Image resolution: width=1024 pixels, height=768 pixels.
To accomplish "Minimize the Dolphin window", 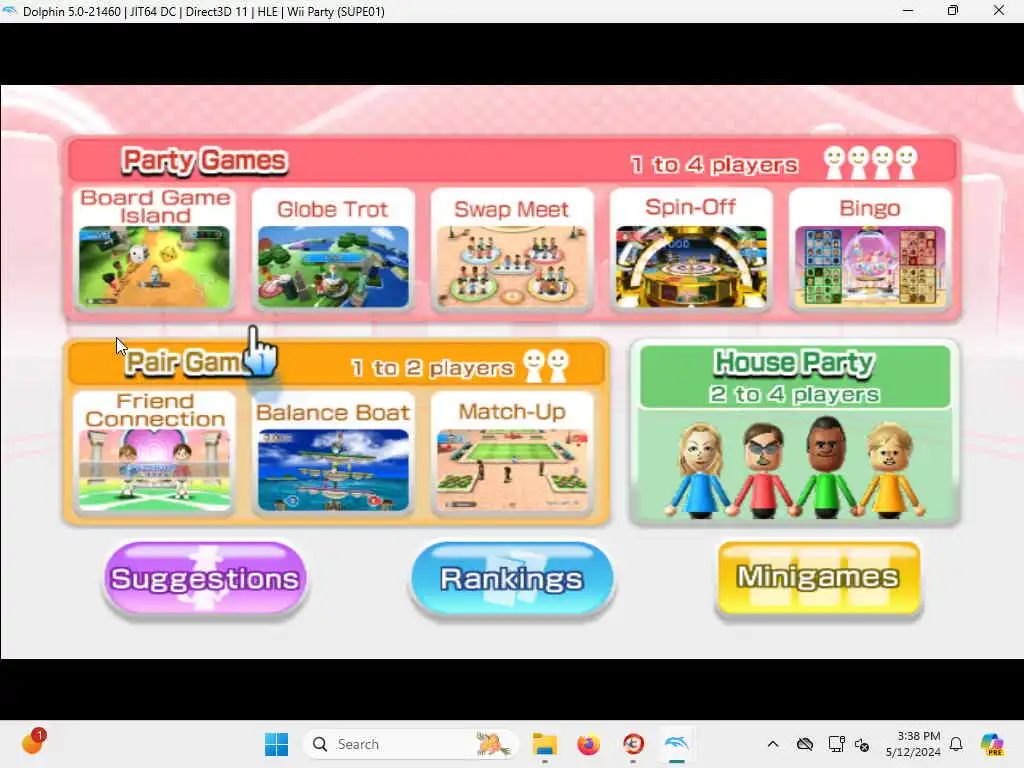I will point(908,11).
